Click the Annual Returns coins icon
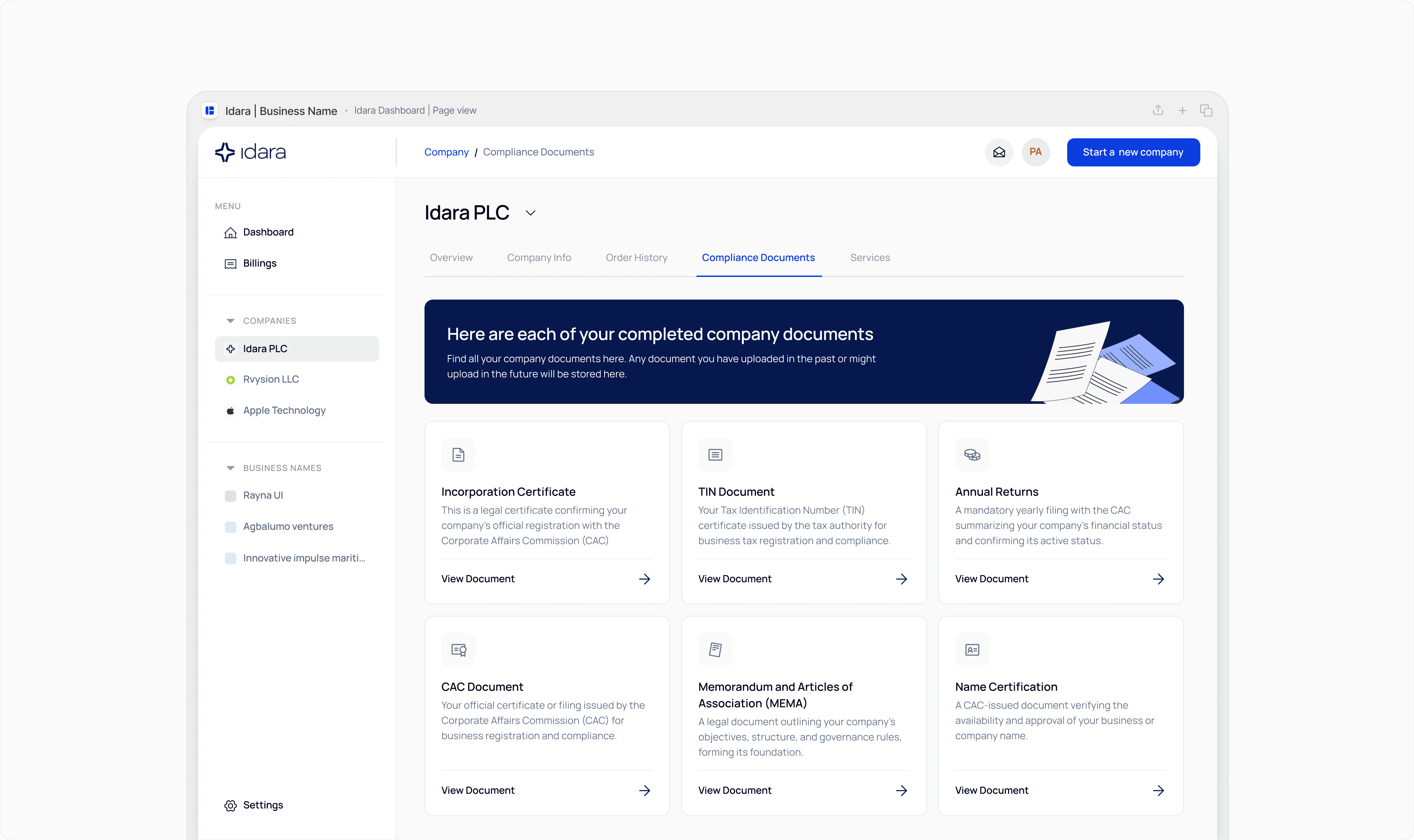The image size is (1414, 840). [x=972, y=455]
